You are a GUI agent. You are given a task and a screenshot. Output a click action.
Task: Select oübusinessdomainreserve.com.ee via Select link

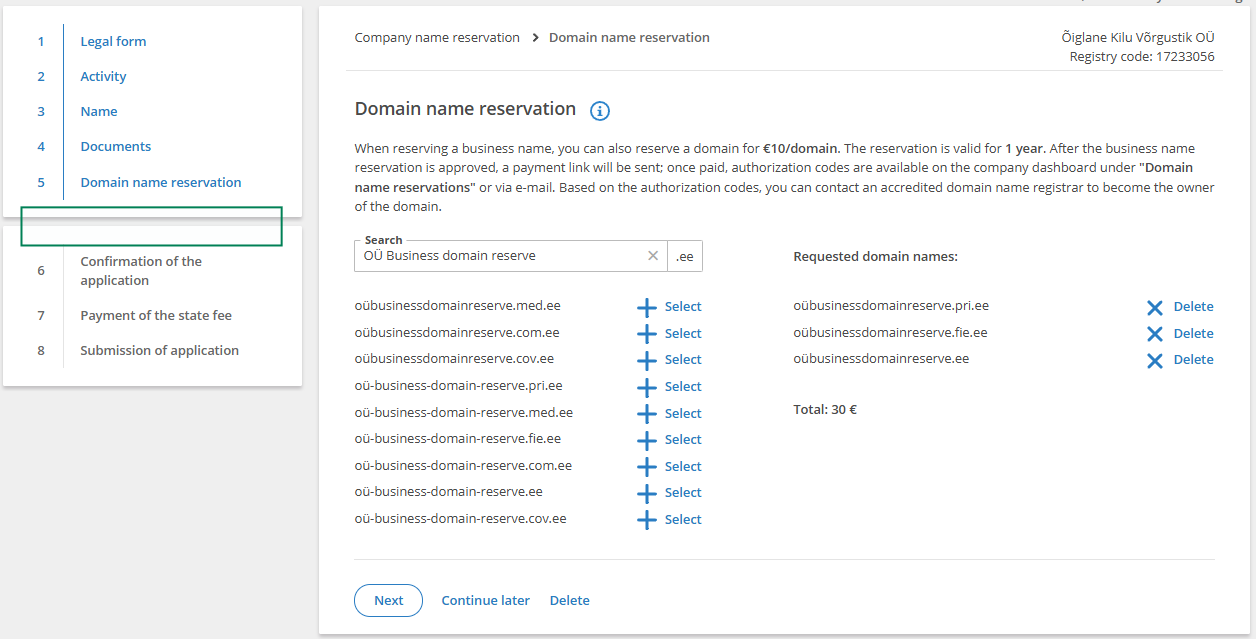point(683,334)
